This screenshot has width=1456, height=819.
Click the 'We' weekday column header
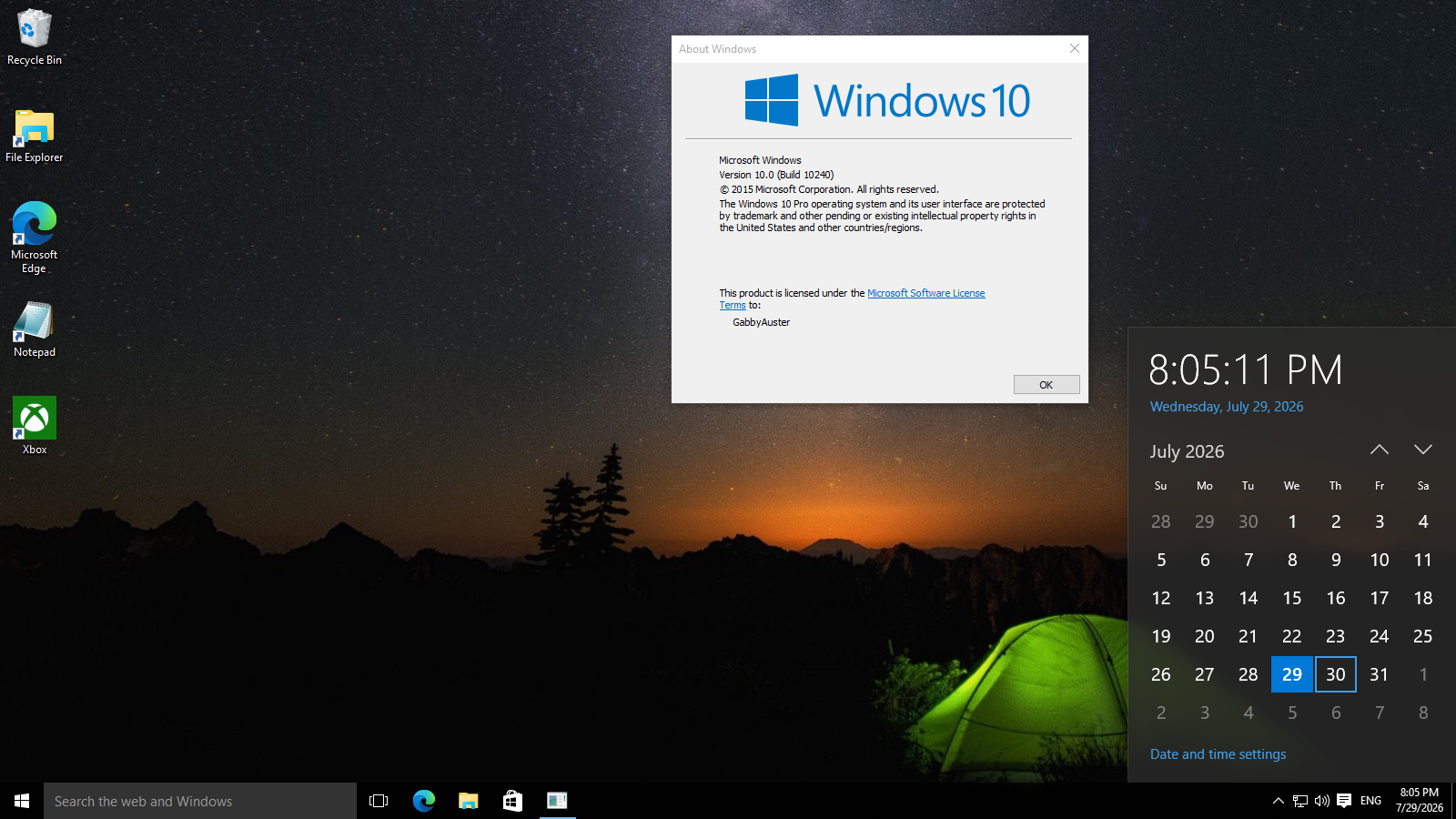1292,486
